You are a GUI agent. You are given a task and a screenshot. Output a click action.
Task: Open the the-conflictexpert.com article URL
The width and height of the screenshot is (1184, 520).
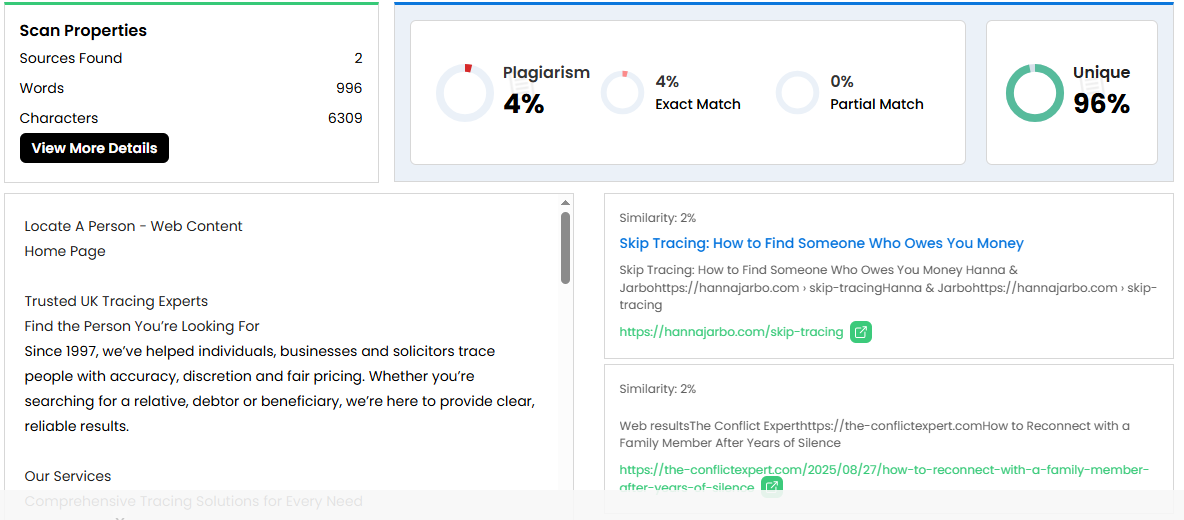coord(884,470)
